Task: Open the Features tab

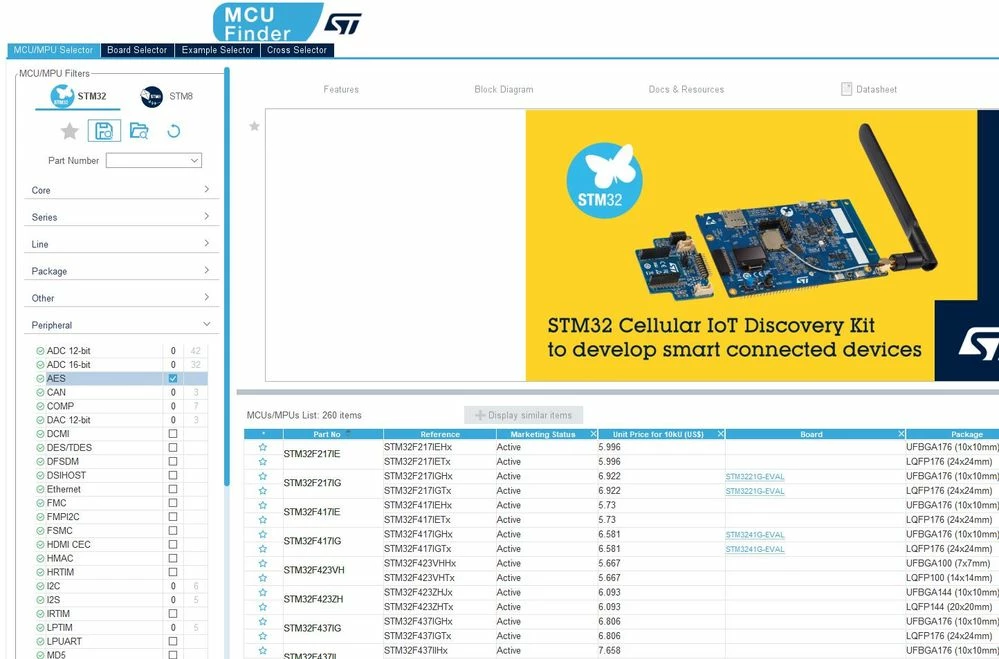Action: click(x=341, y=89)
